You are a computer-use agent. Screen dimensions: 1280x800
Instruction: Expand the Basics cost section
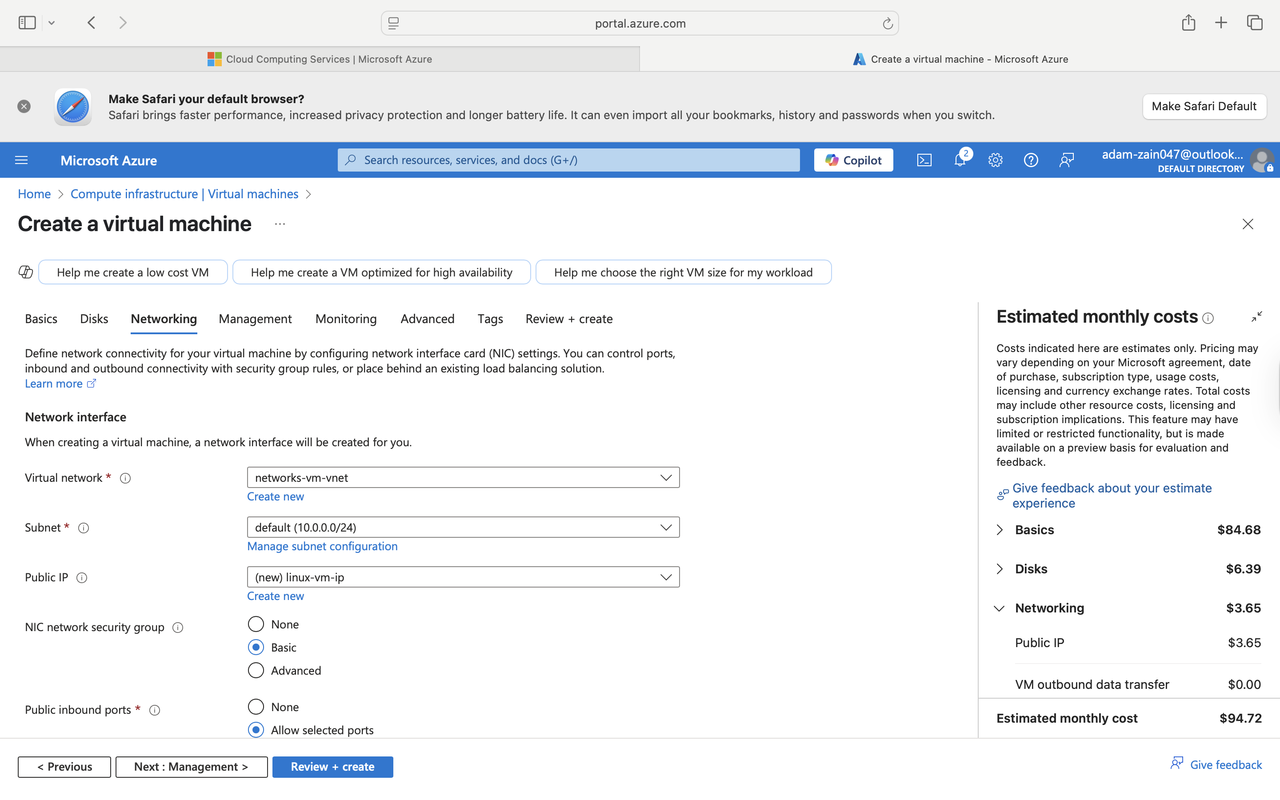point(1000,530)
